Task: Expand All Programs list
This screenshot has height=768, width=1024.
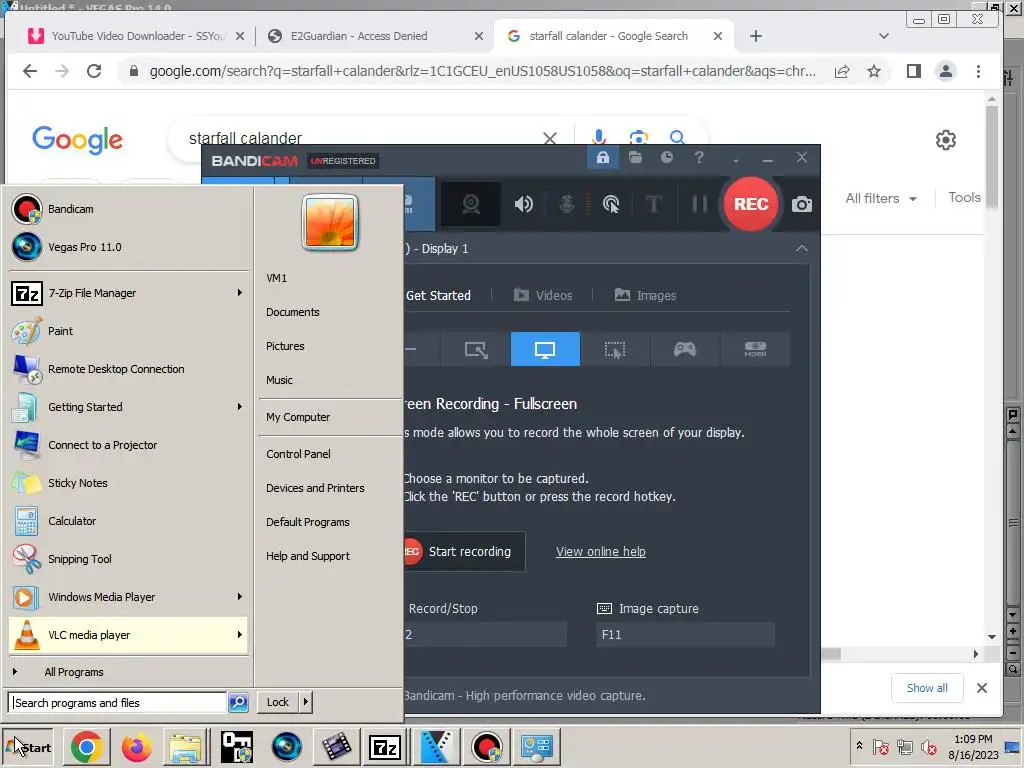Action: (128, 672)
